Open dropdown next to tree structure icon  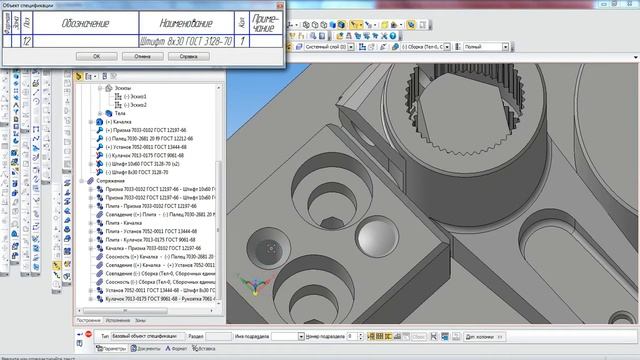[x=95, y=76]
